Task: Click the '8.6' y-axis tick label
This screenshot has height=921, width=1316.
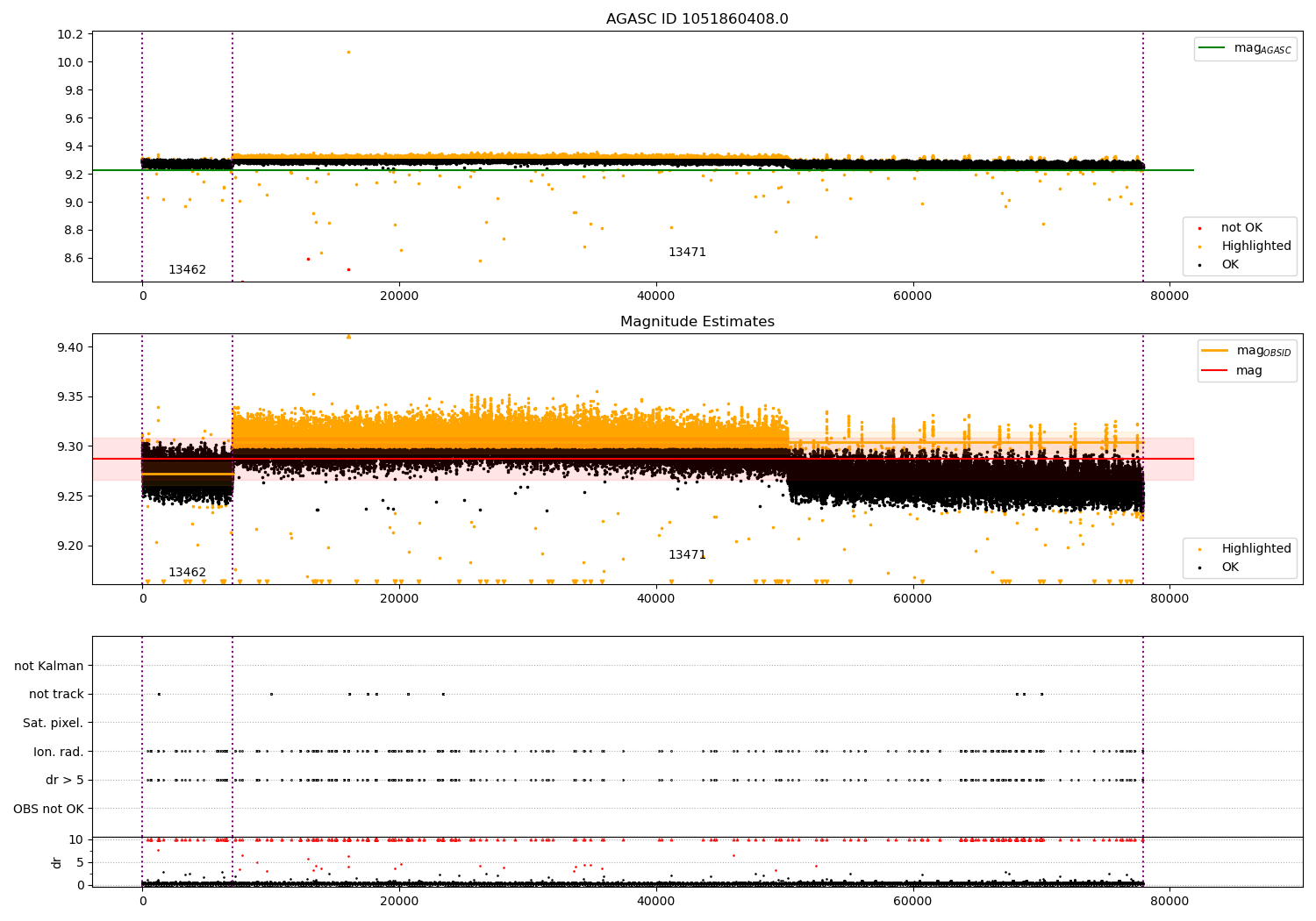Action: pyautogui.click(x=74, y=259)
